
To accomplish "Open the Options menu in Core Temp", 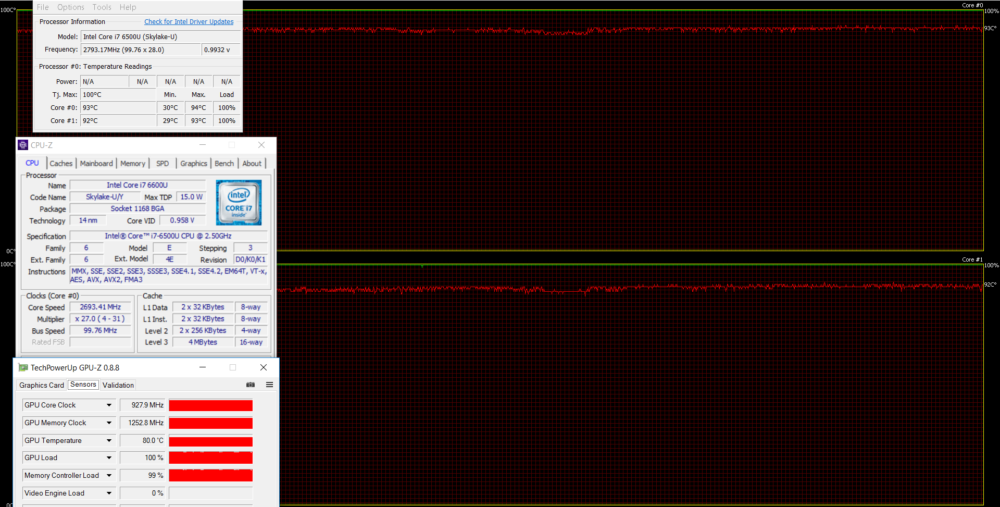I will point(71,7).
